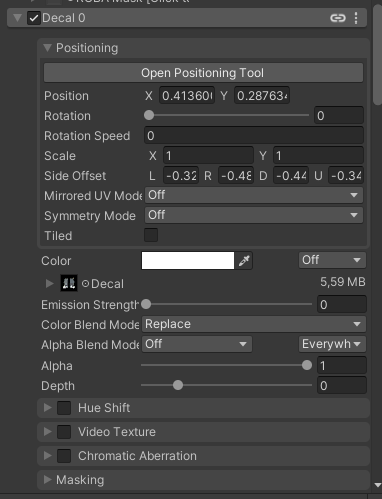Click the link icon in Decal 0 header

click(338, 18)
